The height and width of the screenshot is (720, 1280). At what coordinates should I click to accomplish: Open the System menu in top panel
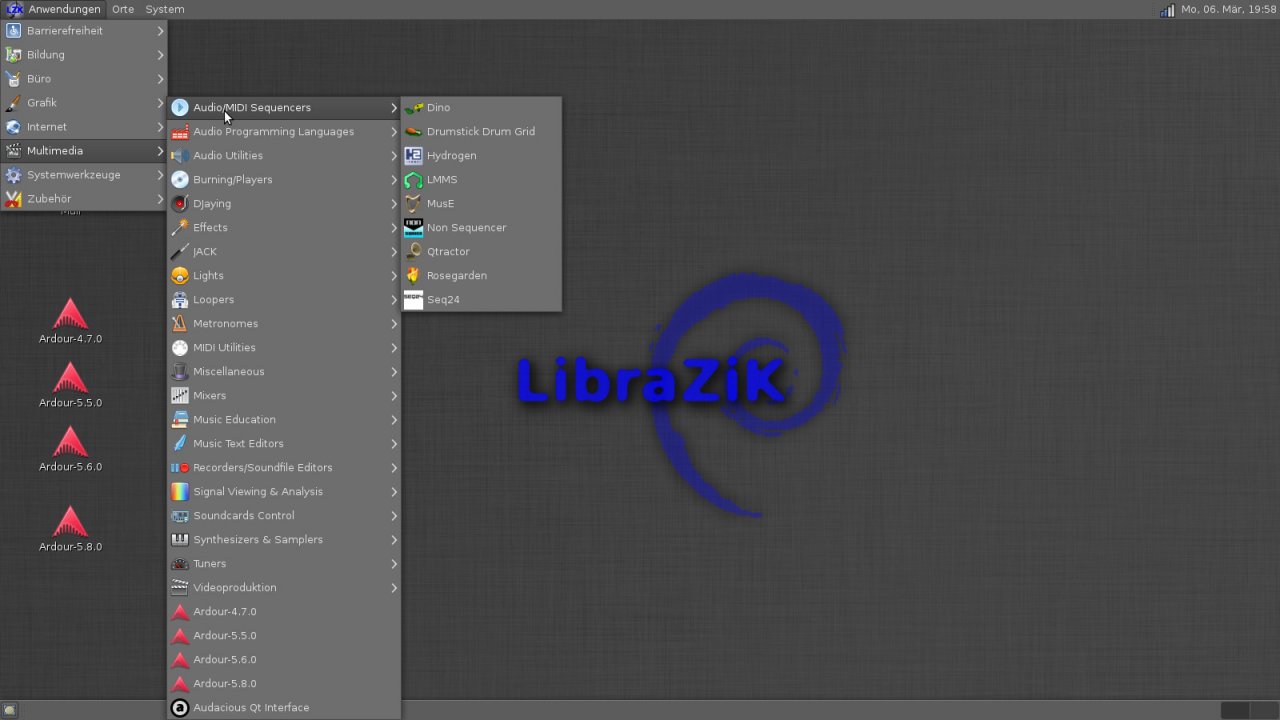coord(165,9)
